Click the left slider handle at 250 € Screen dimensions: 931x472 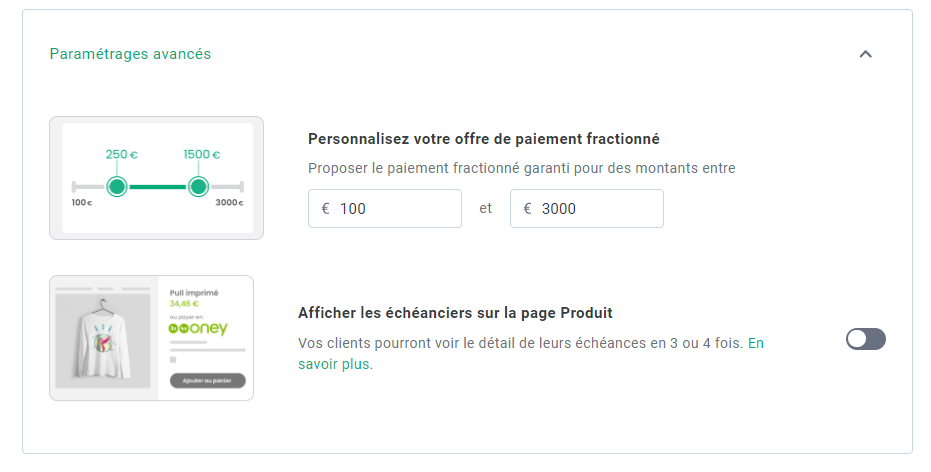(x=117, y=187)
